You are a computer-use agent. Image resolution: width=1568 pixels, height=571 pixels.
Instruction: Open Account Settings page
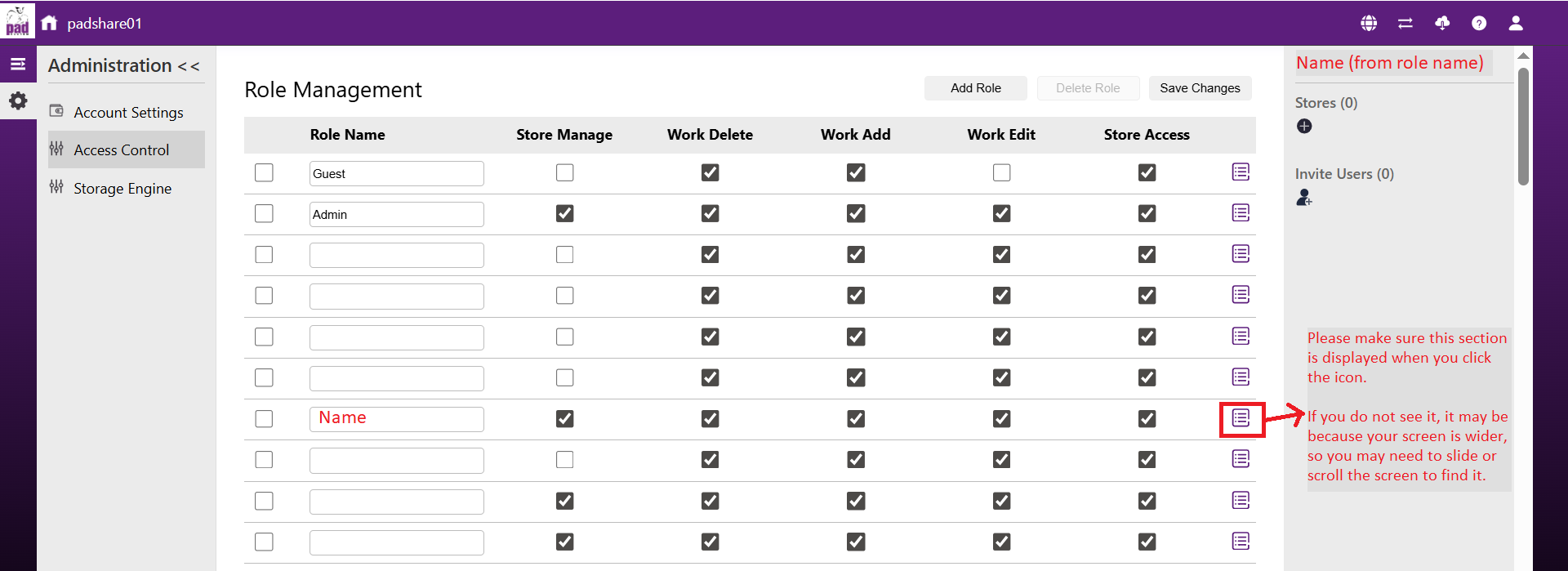pos(128,112)
